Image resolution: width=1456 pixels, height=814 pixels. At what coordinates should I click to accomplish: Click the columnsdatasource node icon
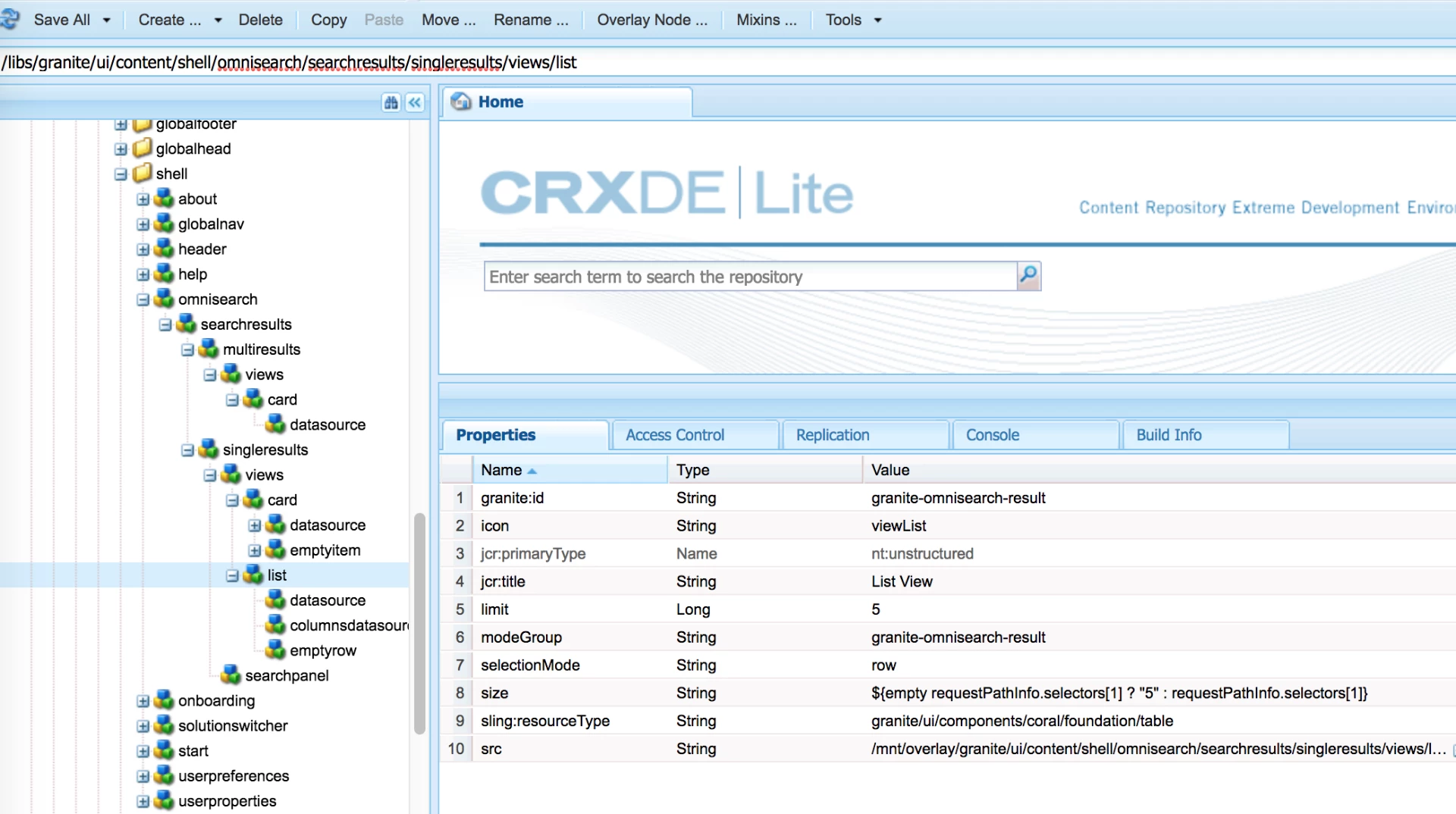click(276, 625)
